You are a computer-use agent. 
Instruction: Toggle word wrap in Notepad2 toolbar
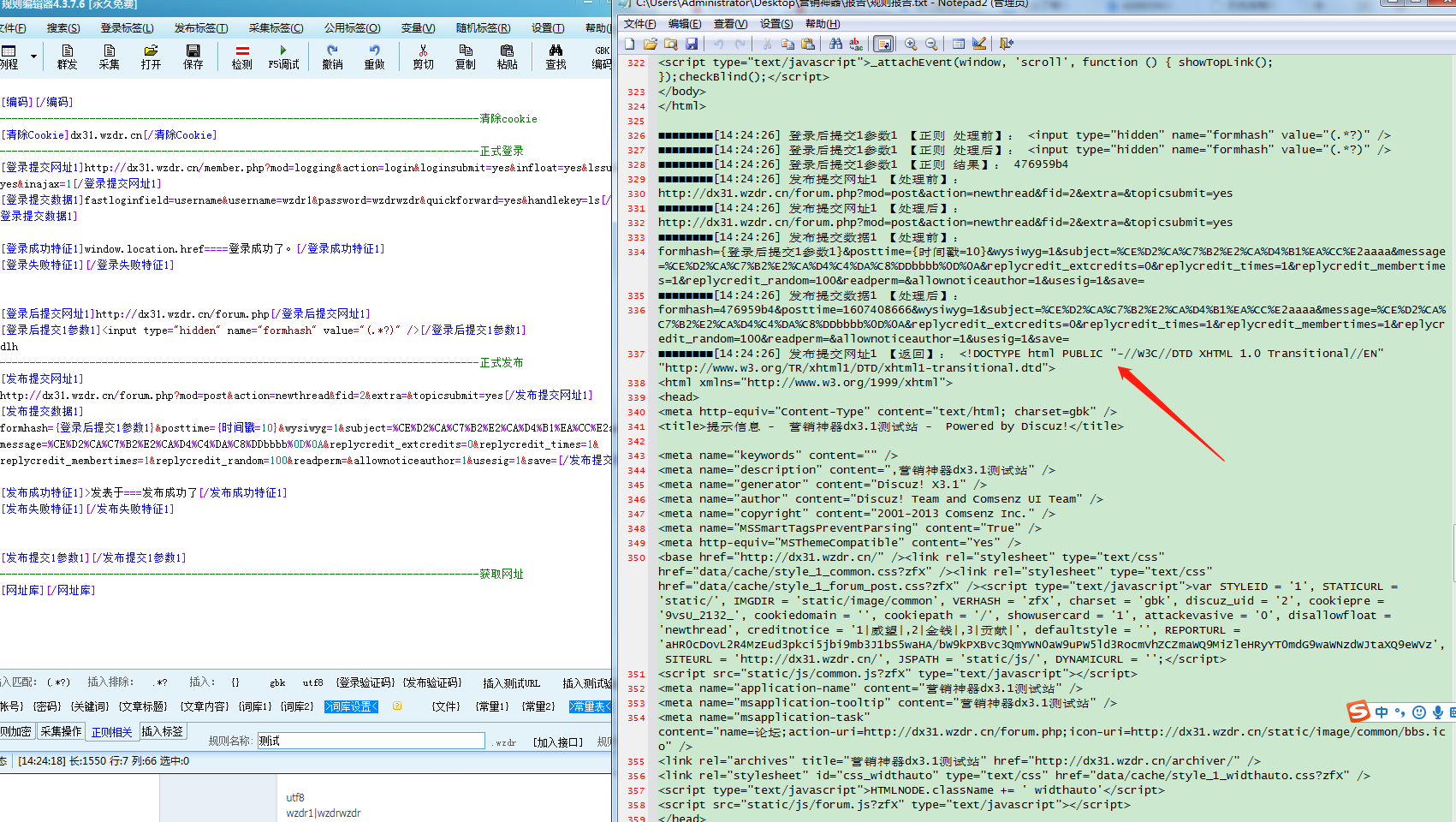coord(883,44)
